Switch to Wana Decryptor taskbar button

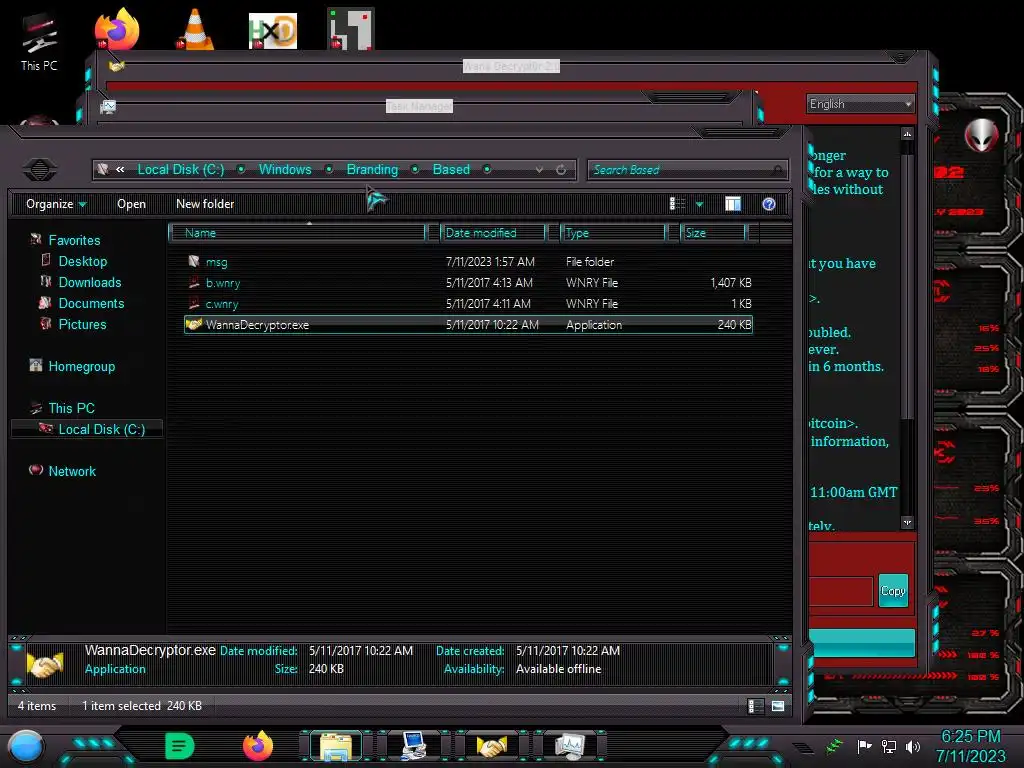[x=492, y=746]
